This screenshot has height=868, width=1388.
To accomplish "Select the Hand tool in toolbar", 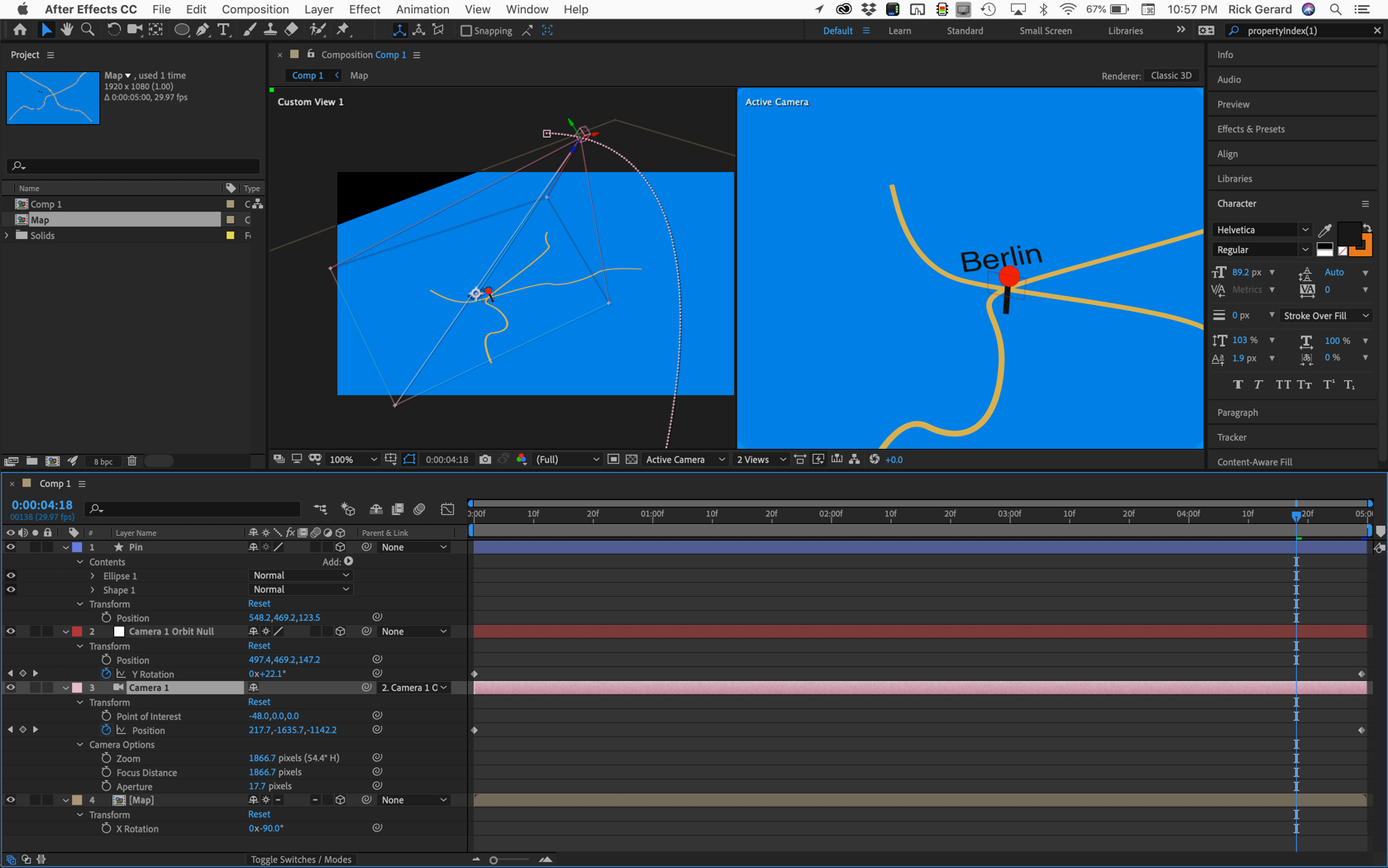I will click(x=67, y=31).
